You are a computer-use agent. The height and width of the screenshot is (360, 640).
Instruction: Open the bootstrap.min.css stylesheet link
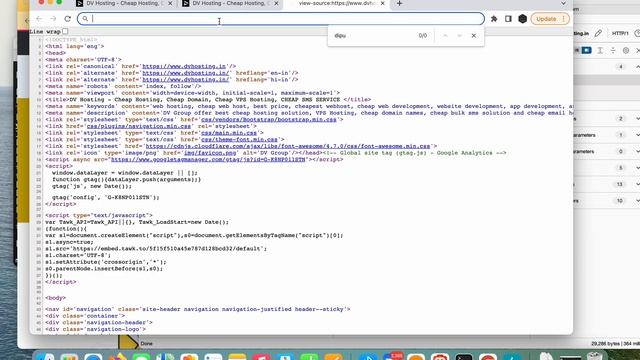tap(269, 120)
